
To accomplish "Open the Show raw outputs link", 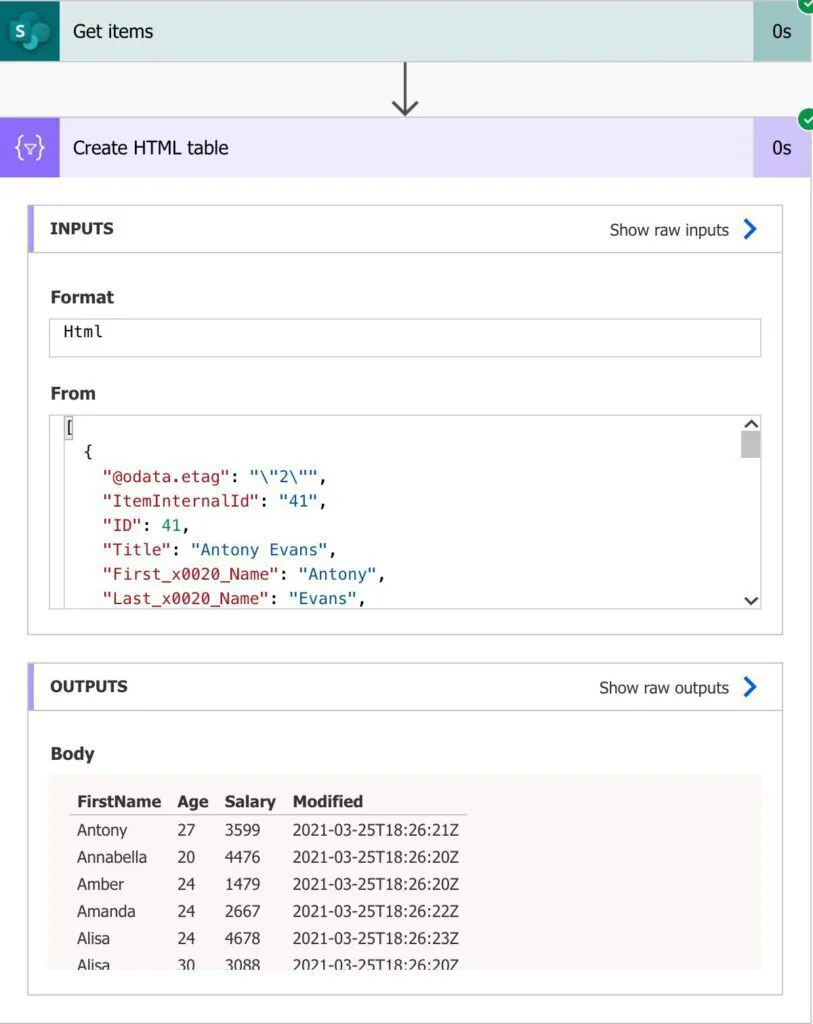I will click(x=663, y=688).
